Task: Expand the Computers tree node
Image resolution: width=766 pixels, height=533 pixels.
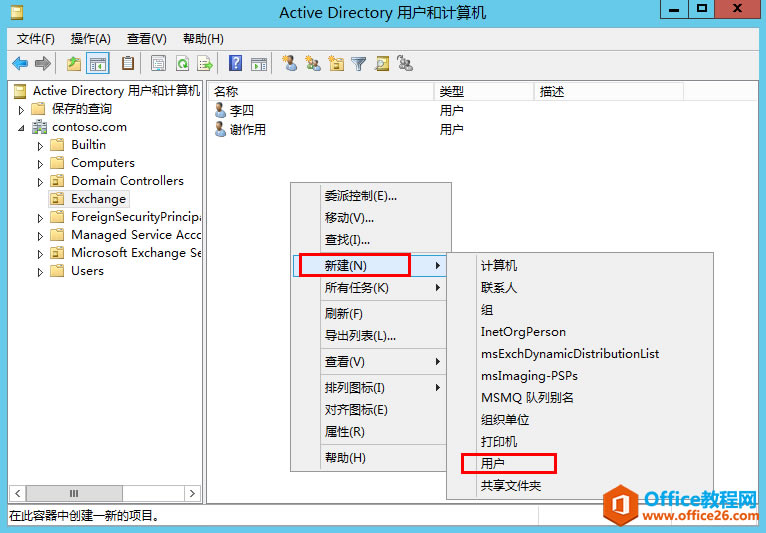Action: 41,164
